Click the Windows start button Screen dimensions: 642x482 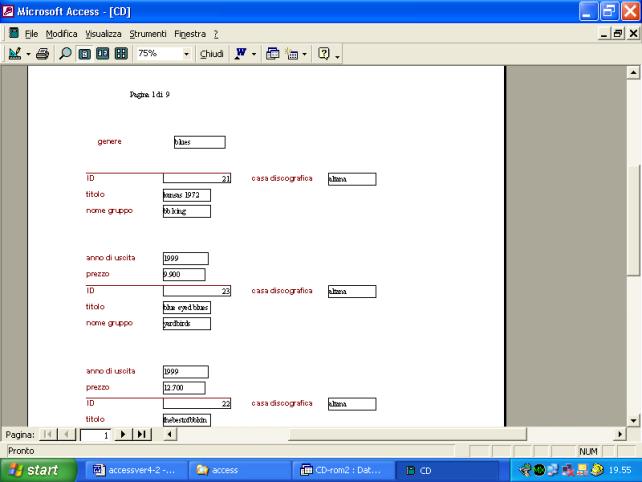(x=35, y=470)
